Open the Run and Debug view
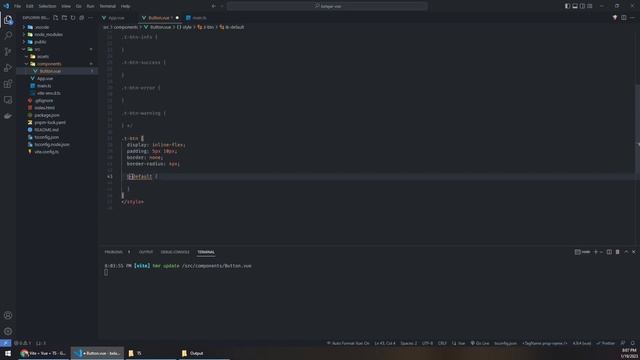The image size is (640, 360). (x=8, y=68)
